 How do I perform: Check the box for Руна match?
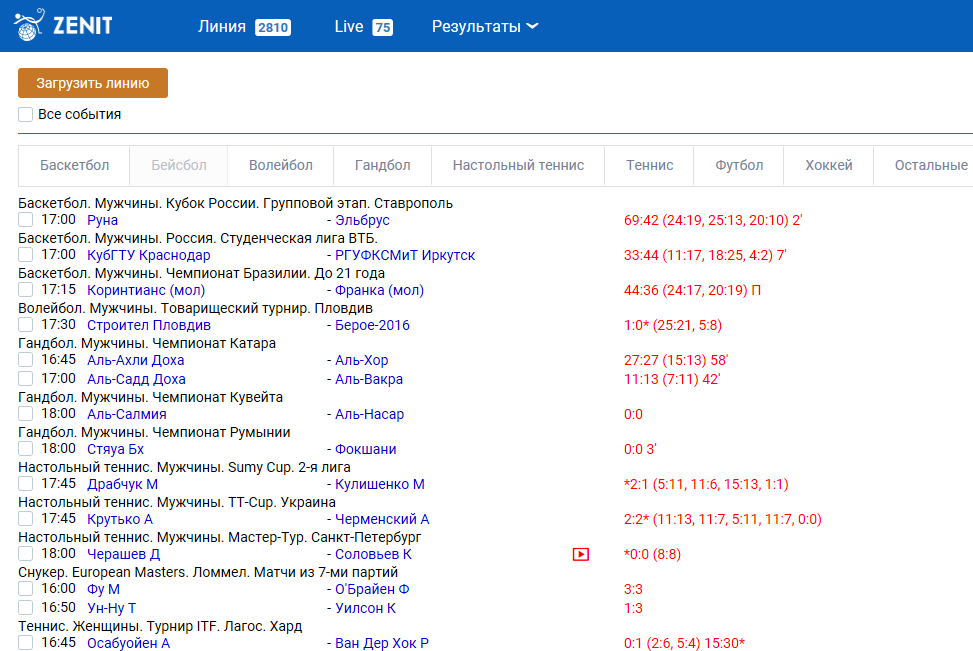tap(25, 220)
